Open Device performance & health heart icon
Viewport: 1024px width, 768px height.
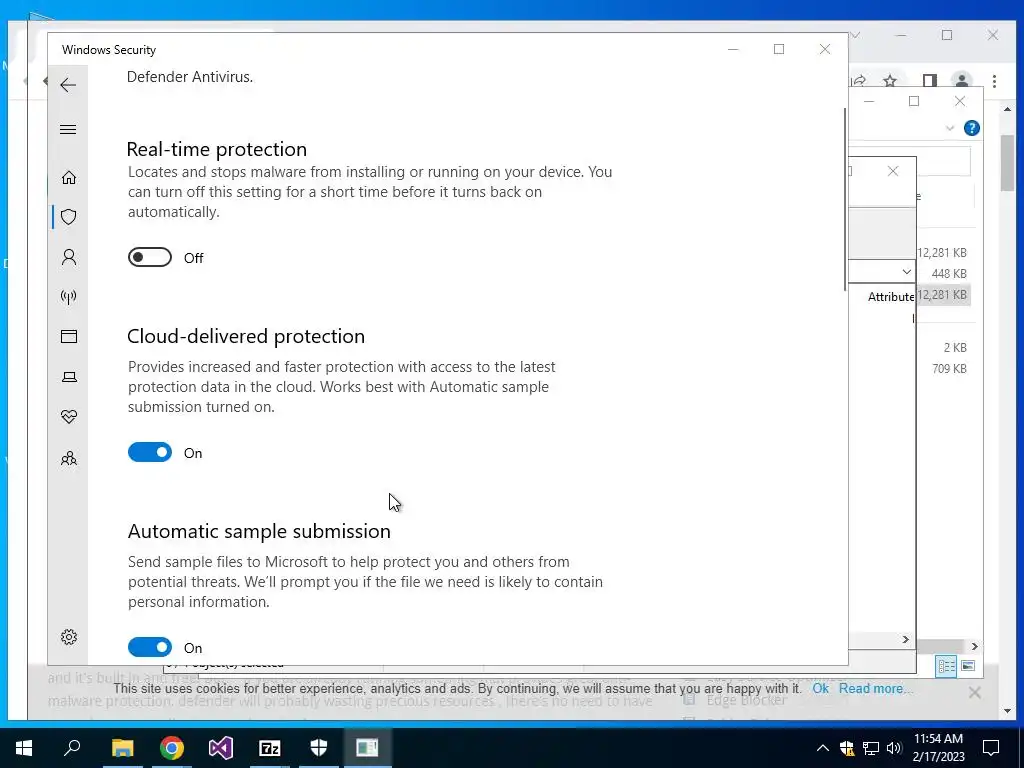[x=69, y=417]
